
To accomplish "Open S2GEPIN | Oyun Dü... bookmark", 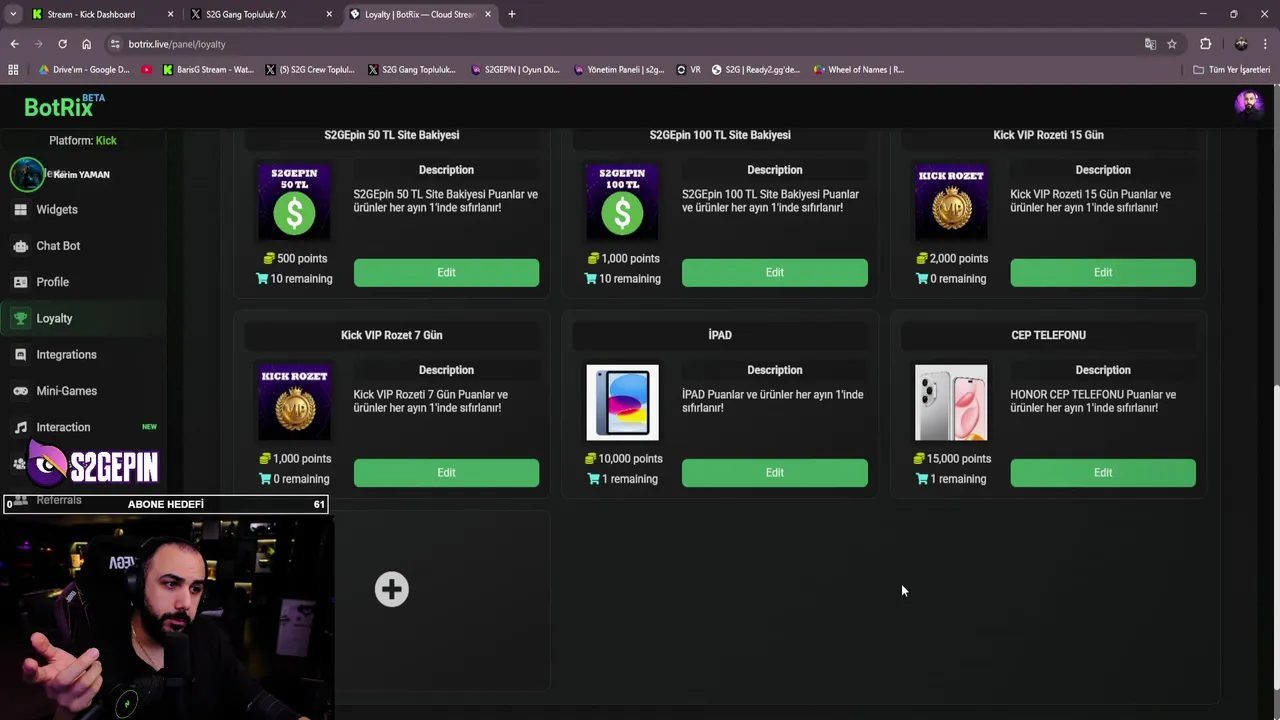I will click(515, 70).
